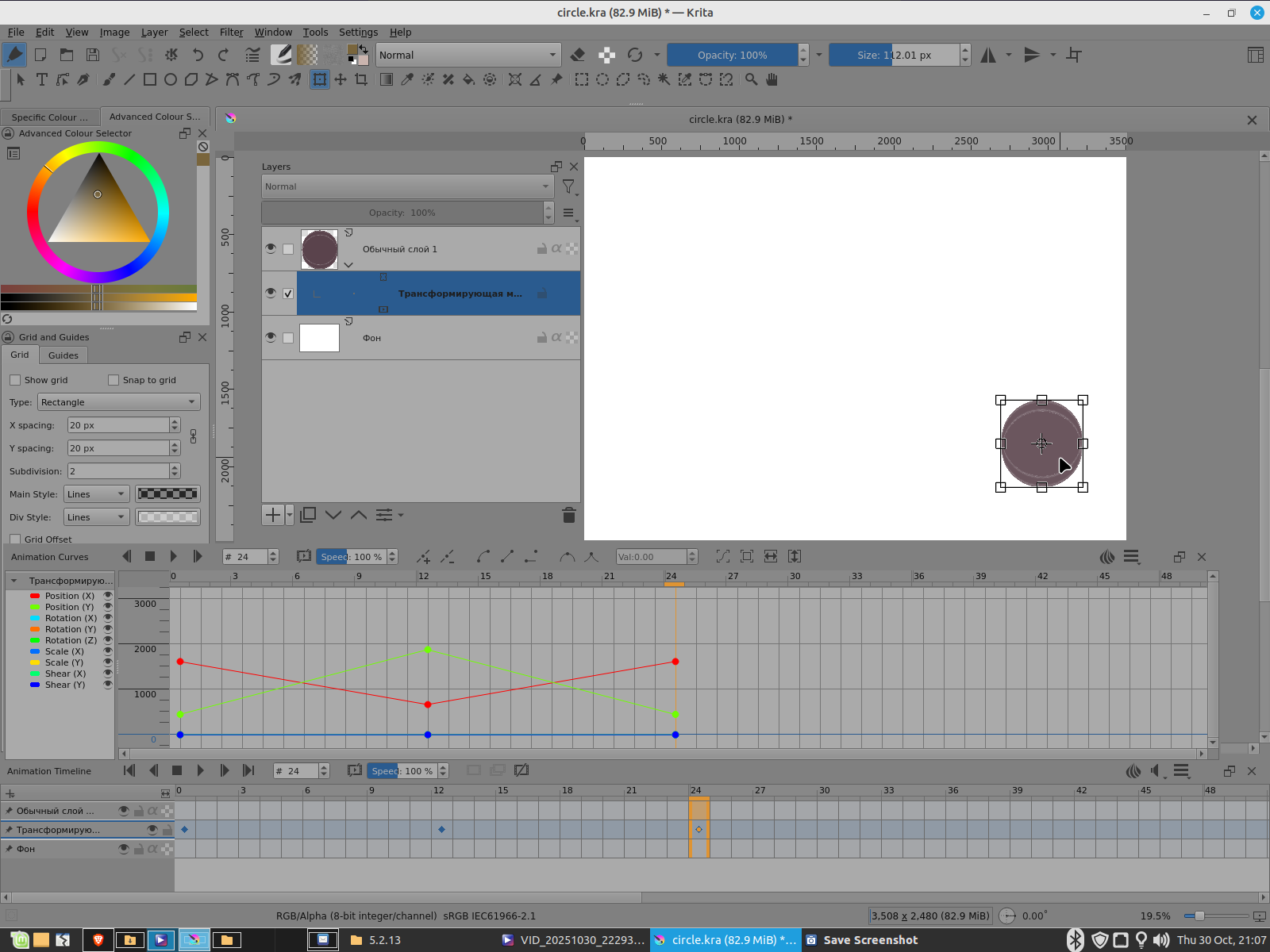1270x952 pixels.
Task: Open the brush blending mode Normal dropdown
Action: [468, 55]
